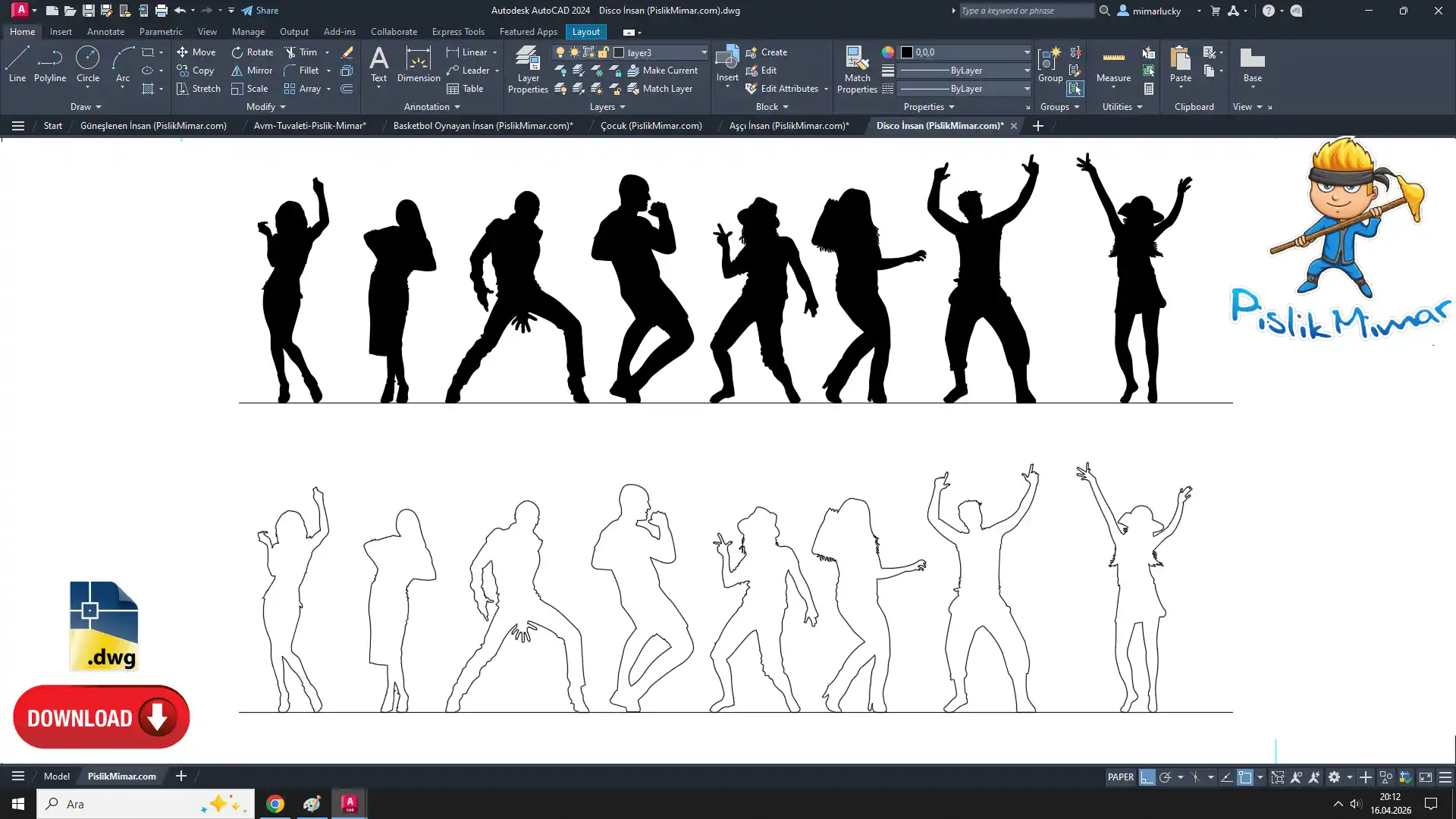Toggle PAPER/MODEL space in status bar
Viewport: 1456px width, 819px height.
click(x=1120, y=777)
